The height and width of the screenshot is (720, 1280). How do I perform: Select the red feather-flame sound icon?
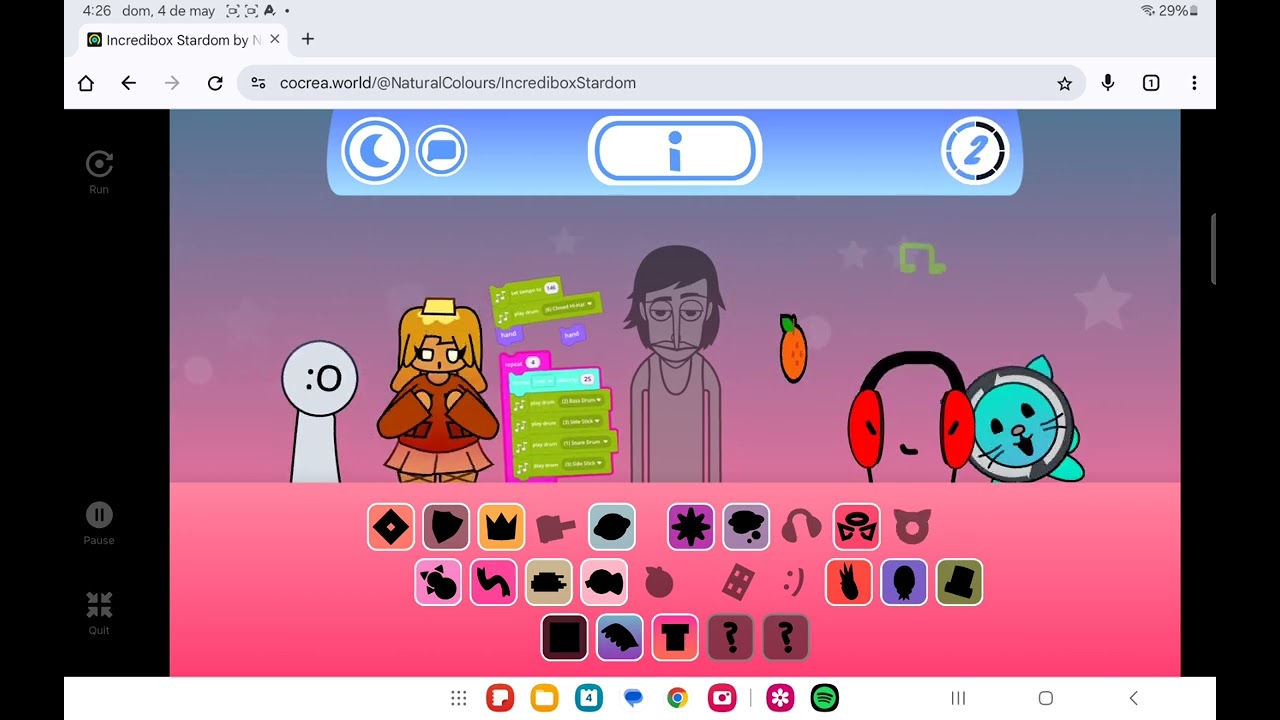coord(849,582)
